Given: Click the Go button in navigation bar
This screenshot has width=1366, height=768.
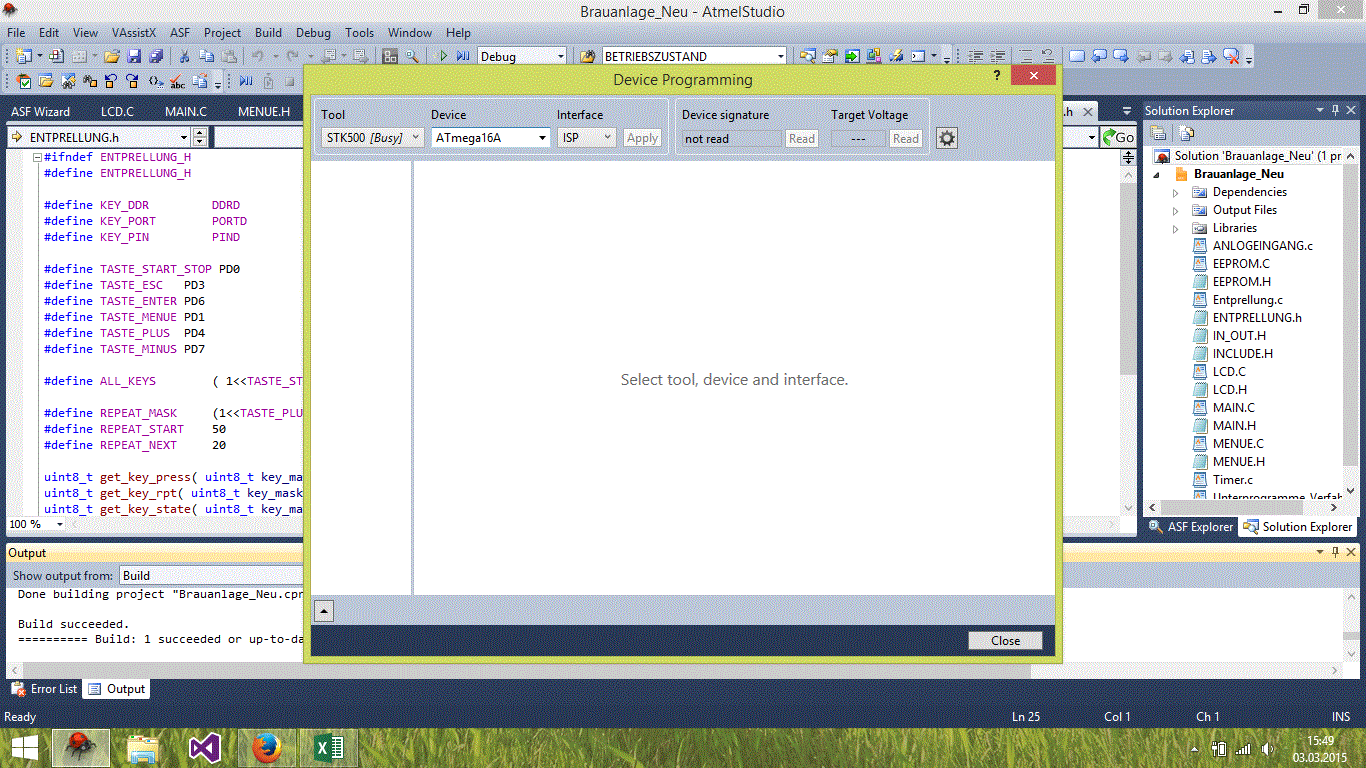Looking at the screenshot, I should tap(1118, 137).
